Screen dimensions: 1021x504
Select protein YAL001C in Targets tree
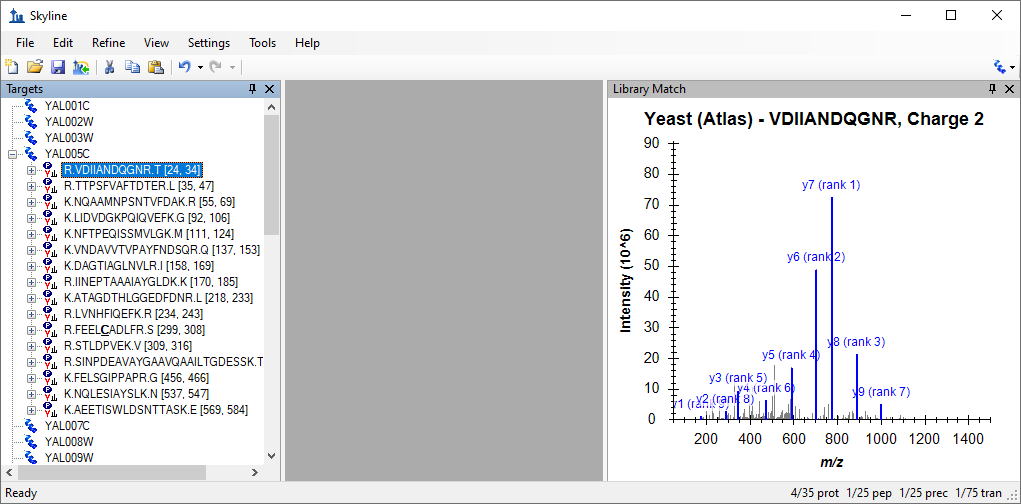tap(66, 105)
